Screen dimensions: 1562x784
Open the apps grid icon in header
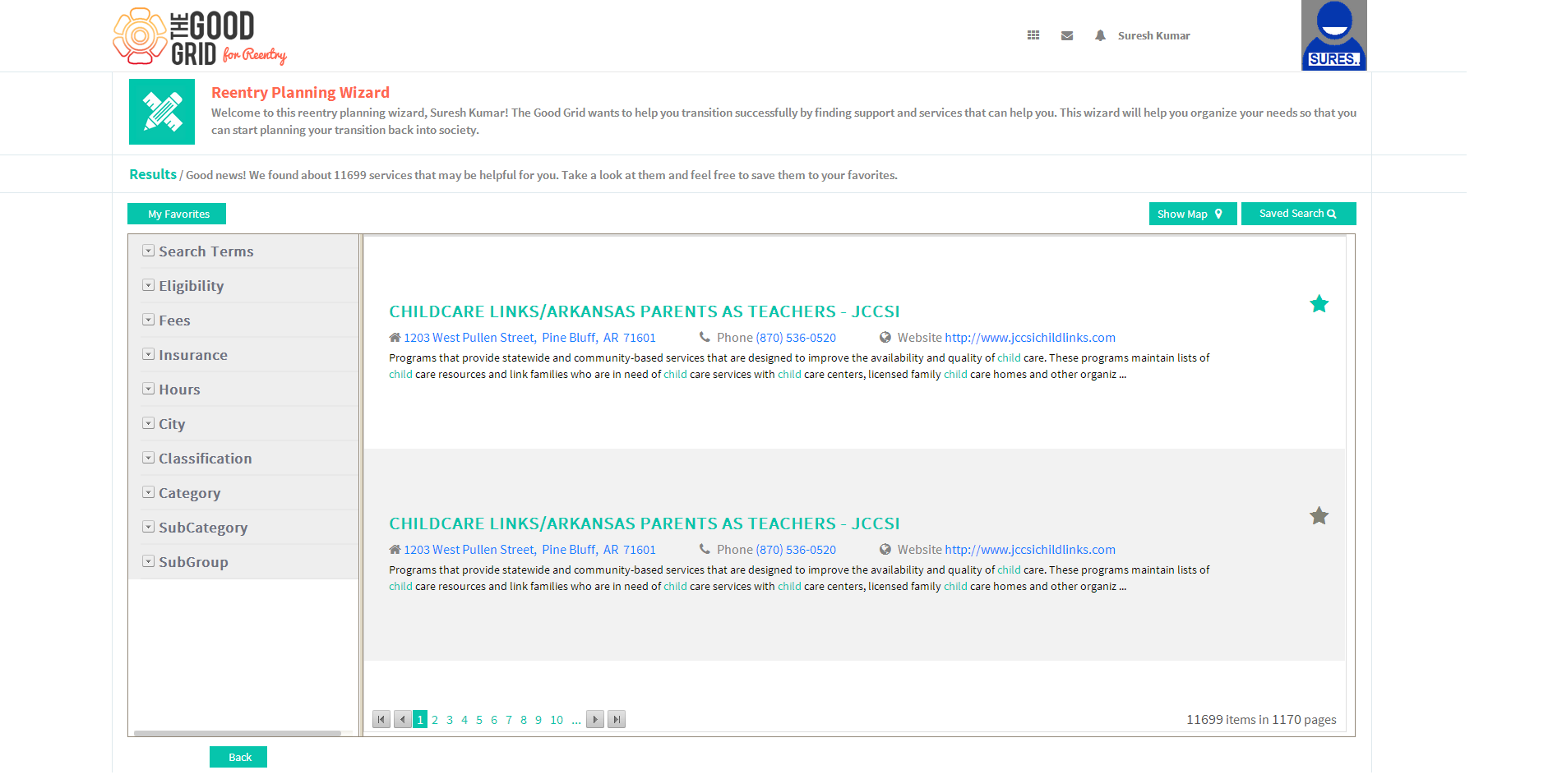tap(1033, 35)
